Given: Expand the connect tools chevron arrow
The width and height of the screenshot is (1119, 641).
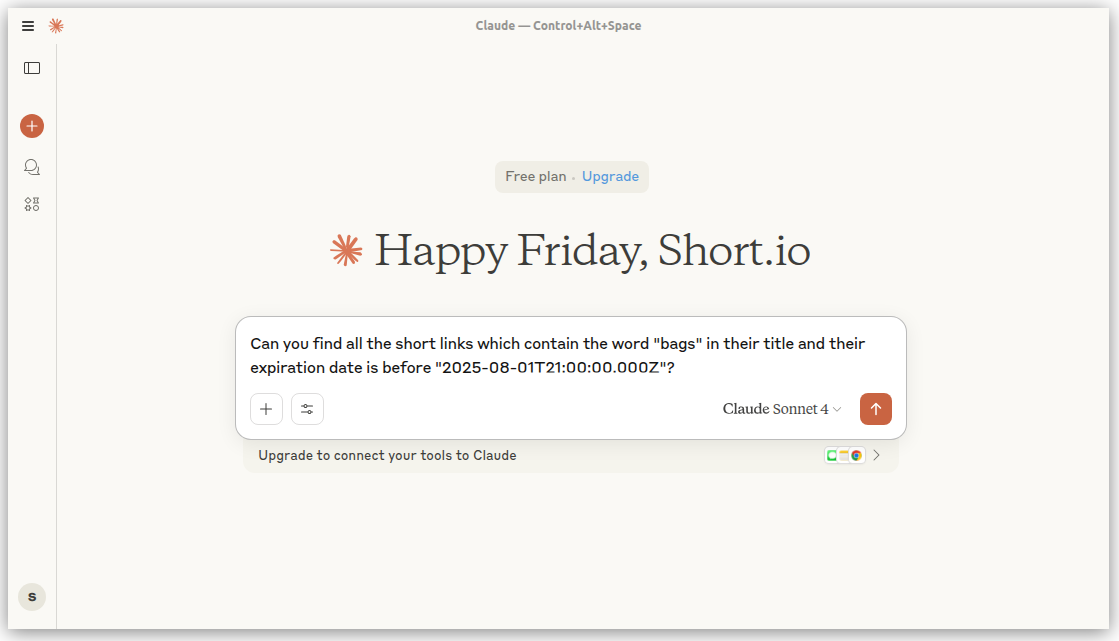Looking at the screenshot, I should (x=877, y=456).
